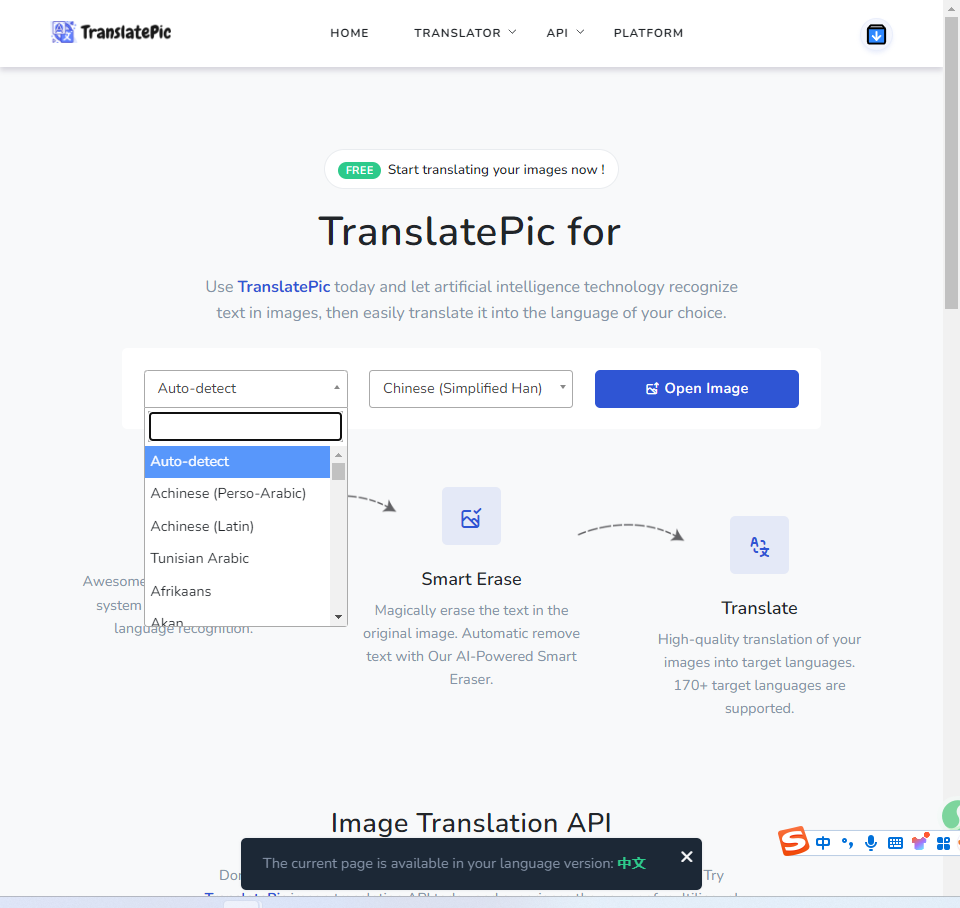Go to the HOME page
The width and height of the screenshot is (960, 908).
[x=350, y=33]
